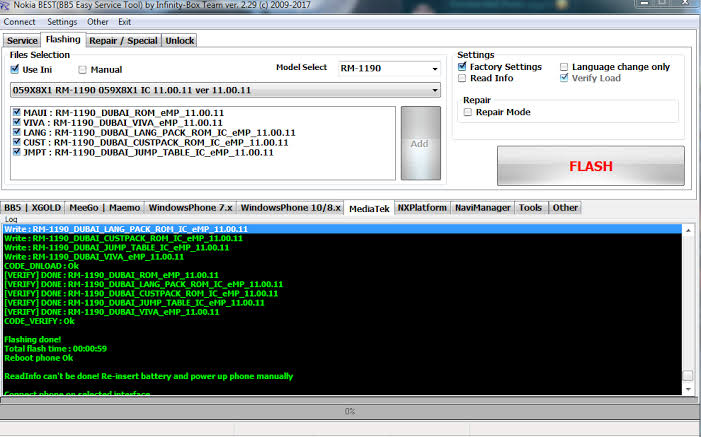
Task: Enable the Manual checkbox
Action: point(82,70)
